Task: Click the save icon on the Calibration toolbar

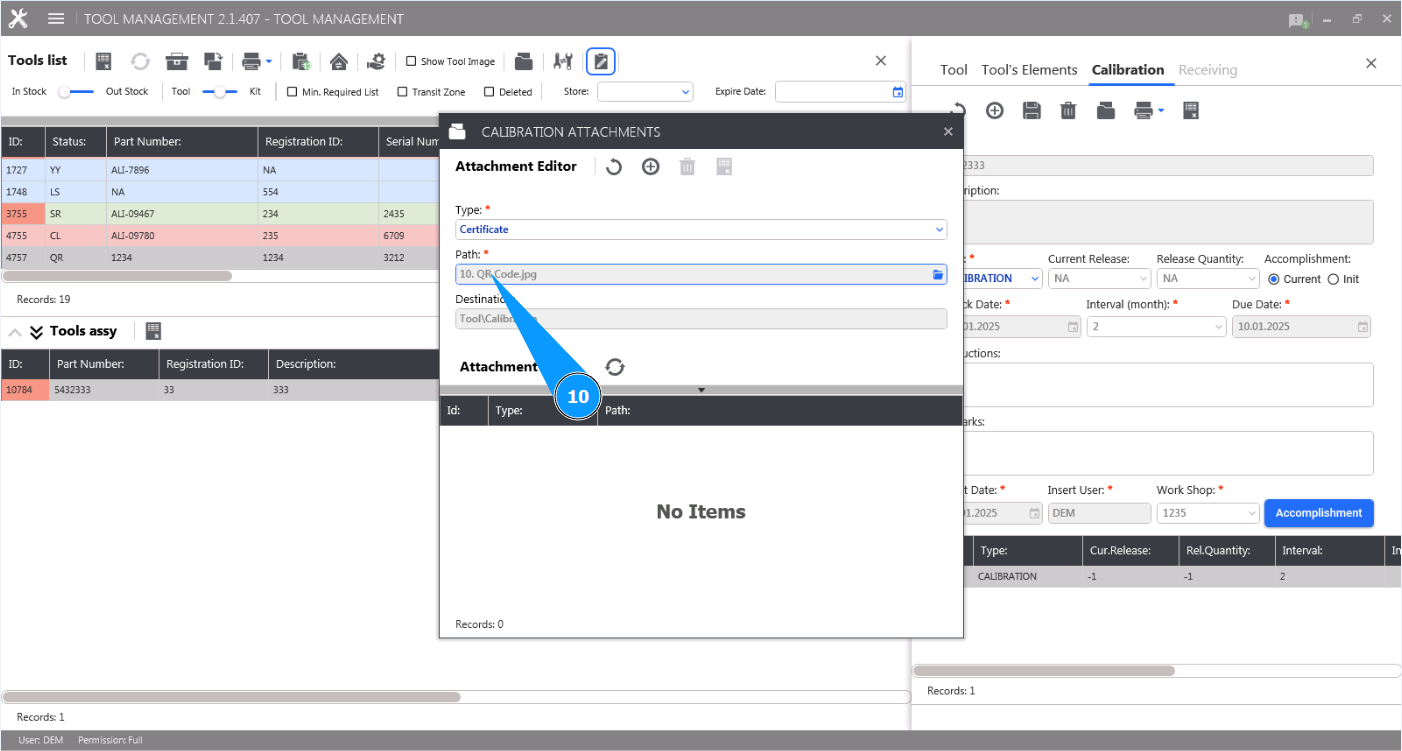Action: coord(1031,110)
